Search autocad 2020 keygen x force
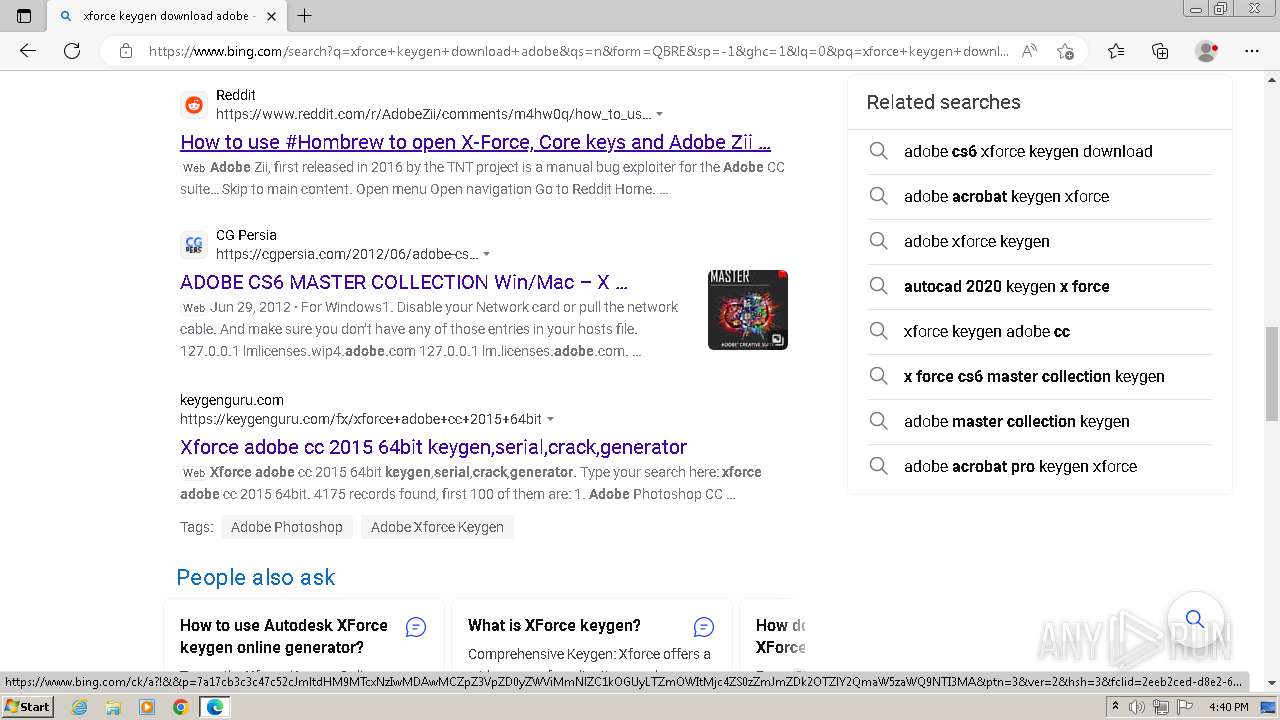 pos(1040,287)
